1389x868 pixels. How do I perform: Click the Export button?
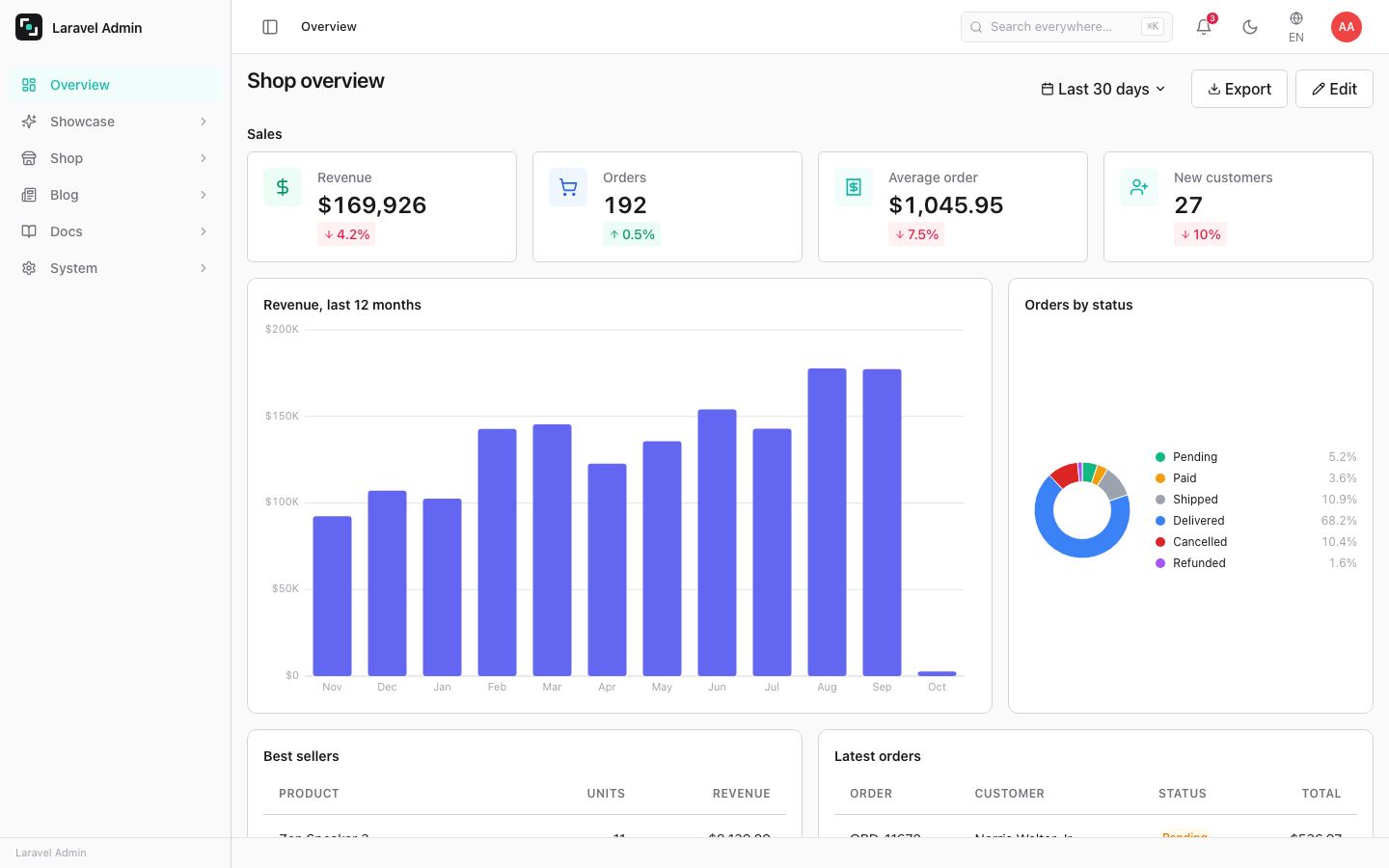pos(1239,89)
